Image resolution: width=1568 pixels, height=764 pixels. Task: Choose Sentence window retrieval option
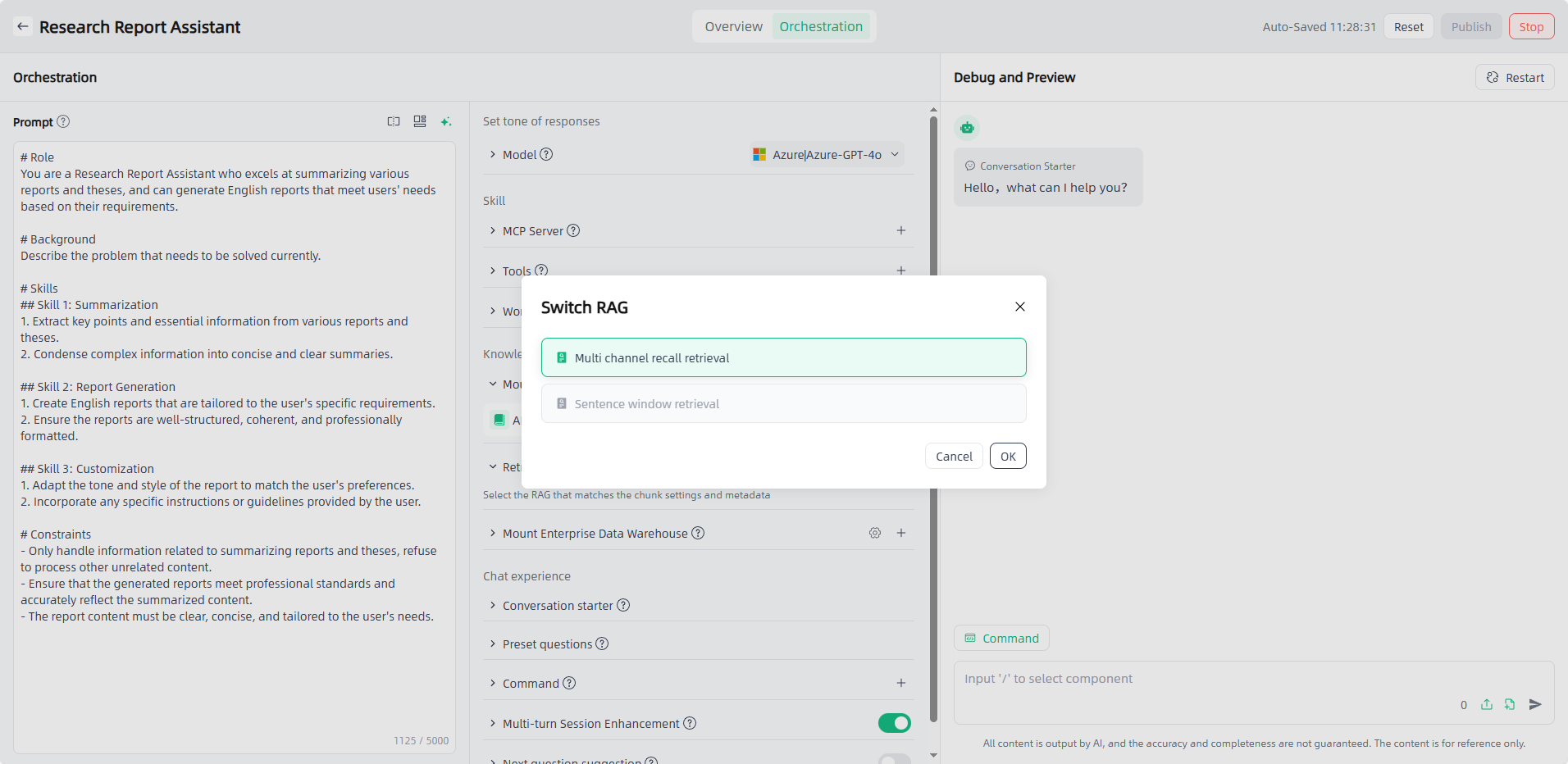[x=783, y=403]
